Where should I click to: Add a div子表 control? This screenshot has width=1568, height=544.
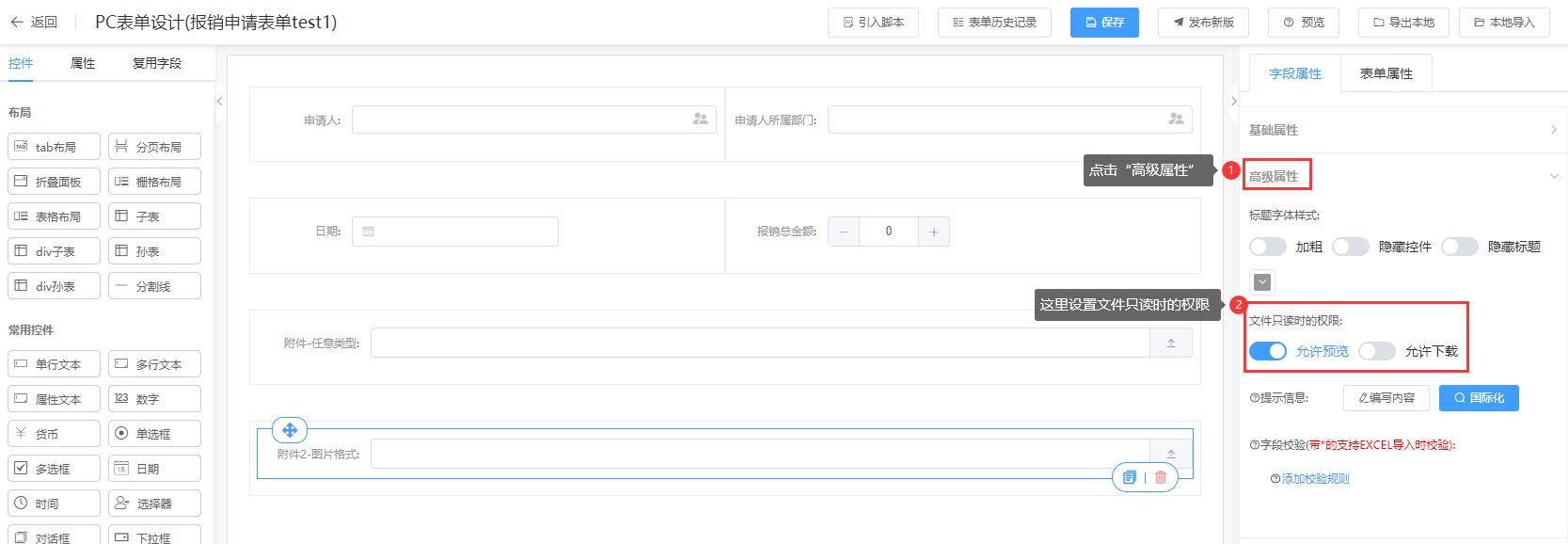coord(54,251)
